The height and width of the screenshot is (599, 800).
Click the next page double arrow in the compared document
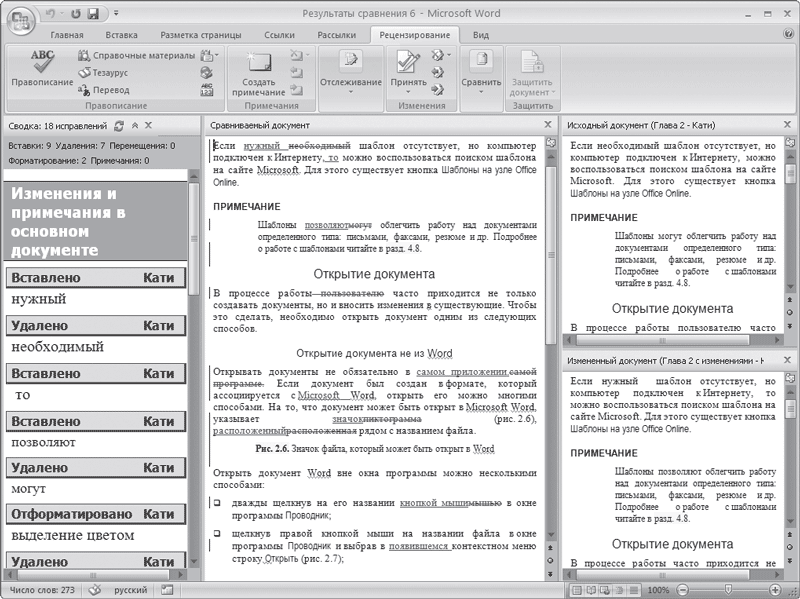click(x=551, y=573)
